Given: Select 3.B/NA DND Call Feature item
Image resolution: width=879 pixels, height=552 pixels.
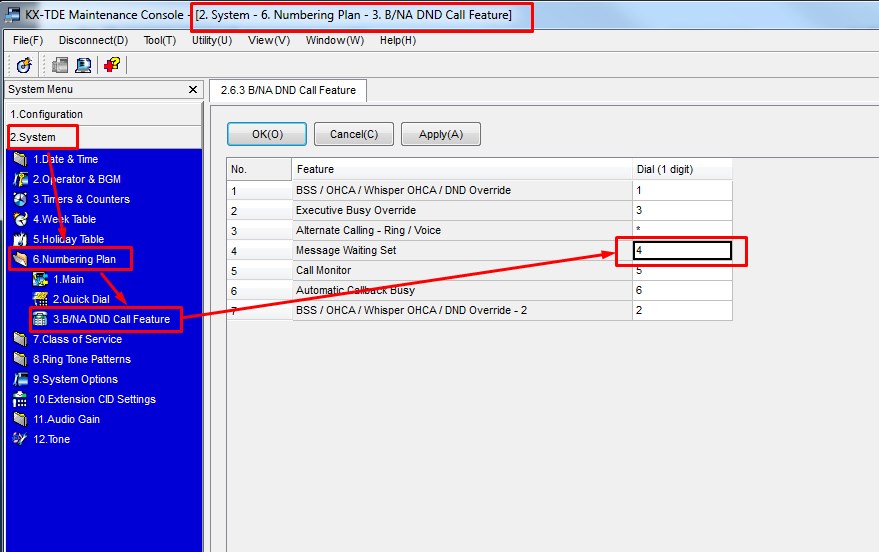Looking at the screenshot, I should (x=111, y=319).
